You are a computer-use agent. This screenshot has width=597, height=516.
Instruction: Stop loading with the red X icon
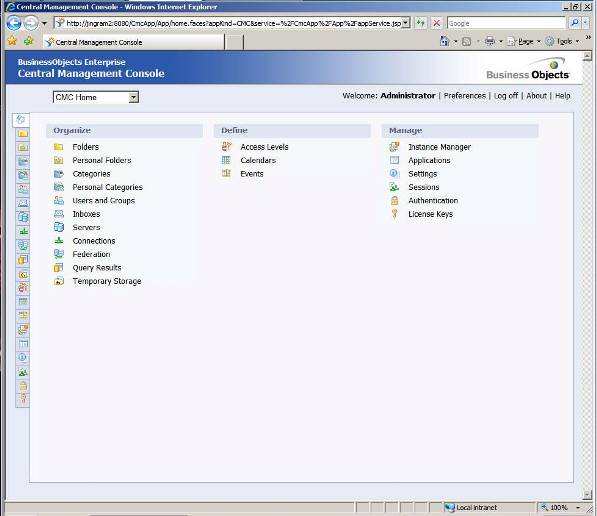tap(437, 23)
